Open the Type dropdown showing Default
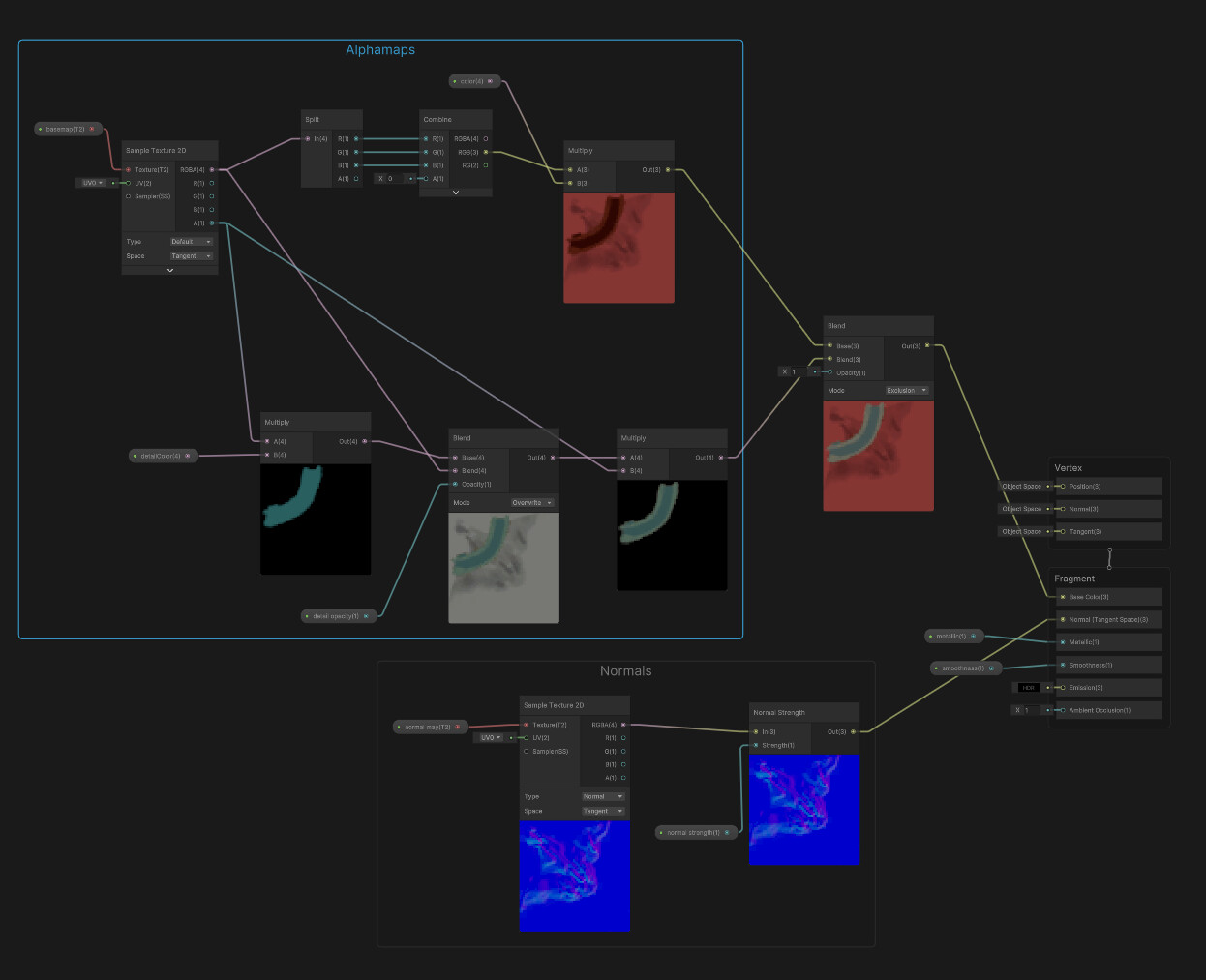The height and width of the screenshot is (980, 1206). pyautogui.click(x=191, y=241)
